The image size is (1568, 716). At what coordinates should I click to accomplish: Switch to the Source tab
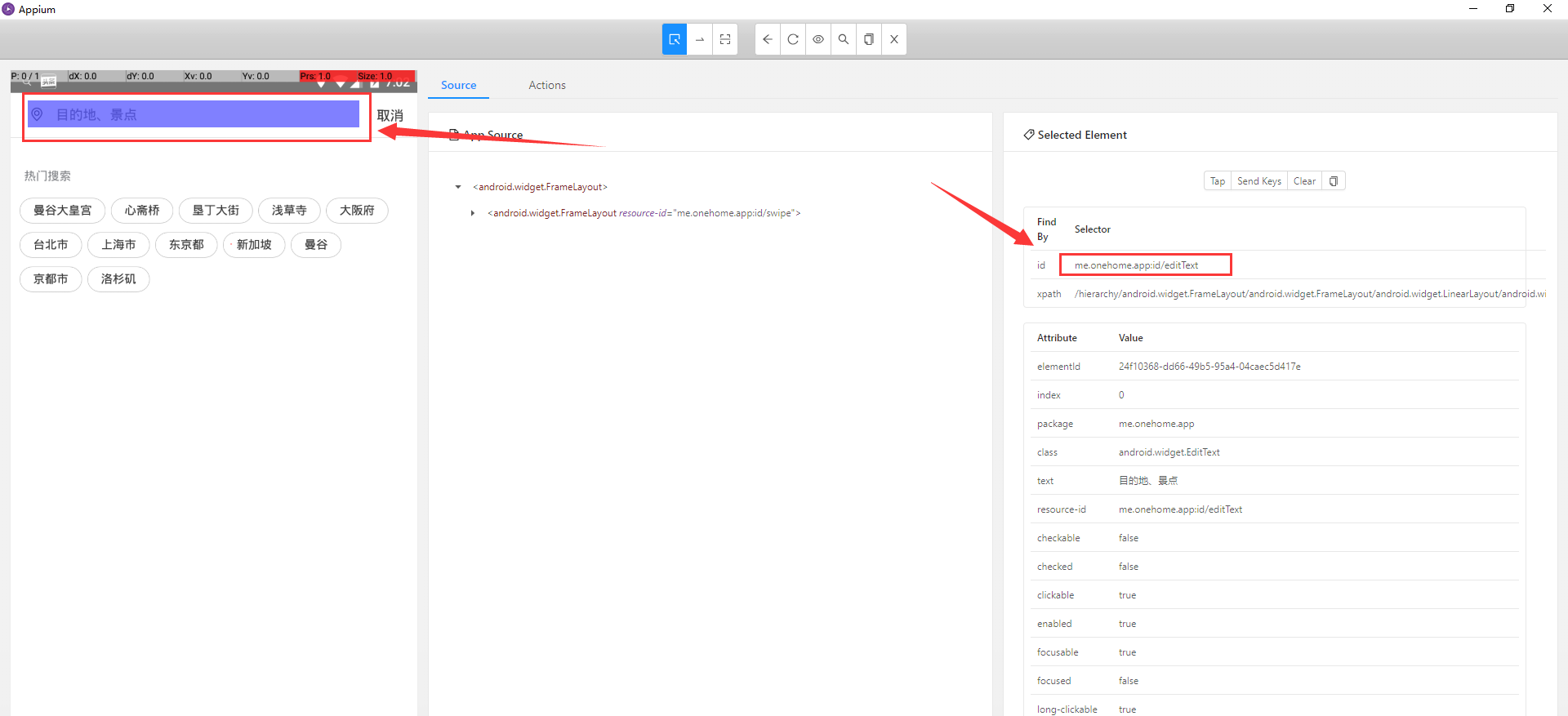[x=458, y=85]
